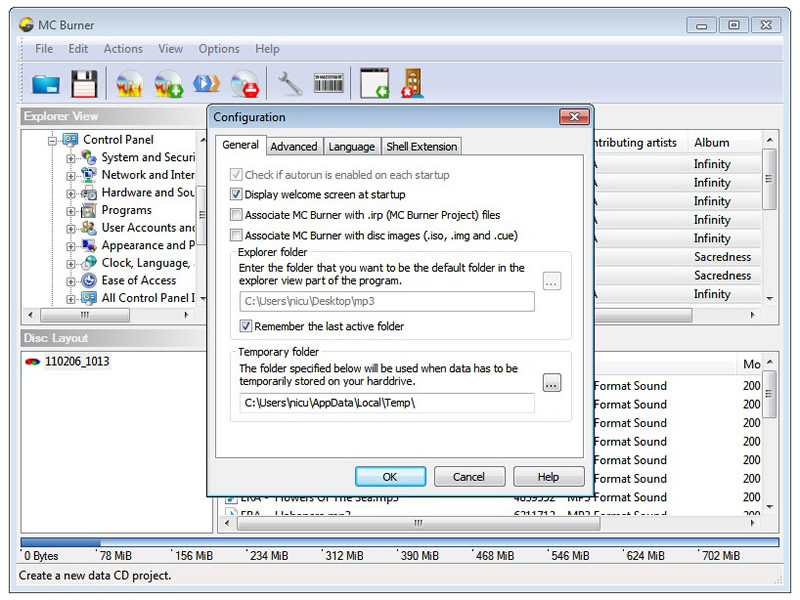800x600 pixels.
Task: Click the Network and Internet icon
Action: coord(89,175)
